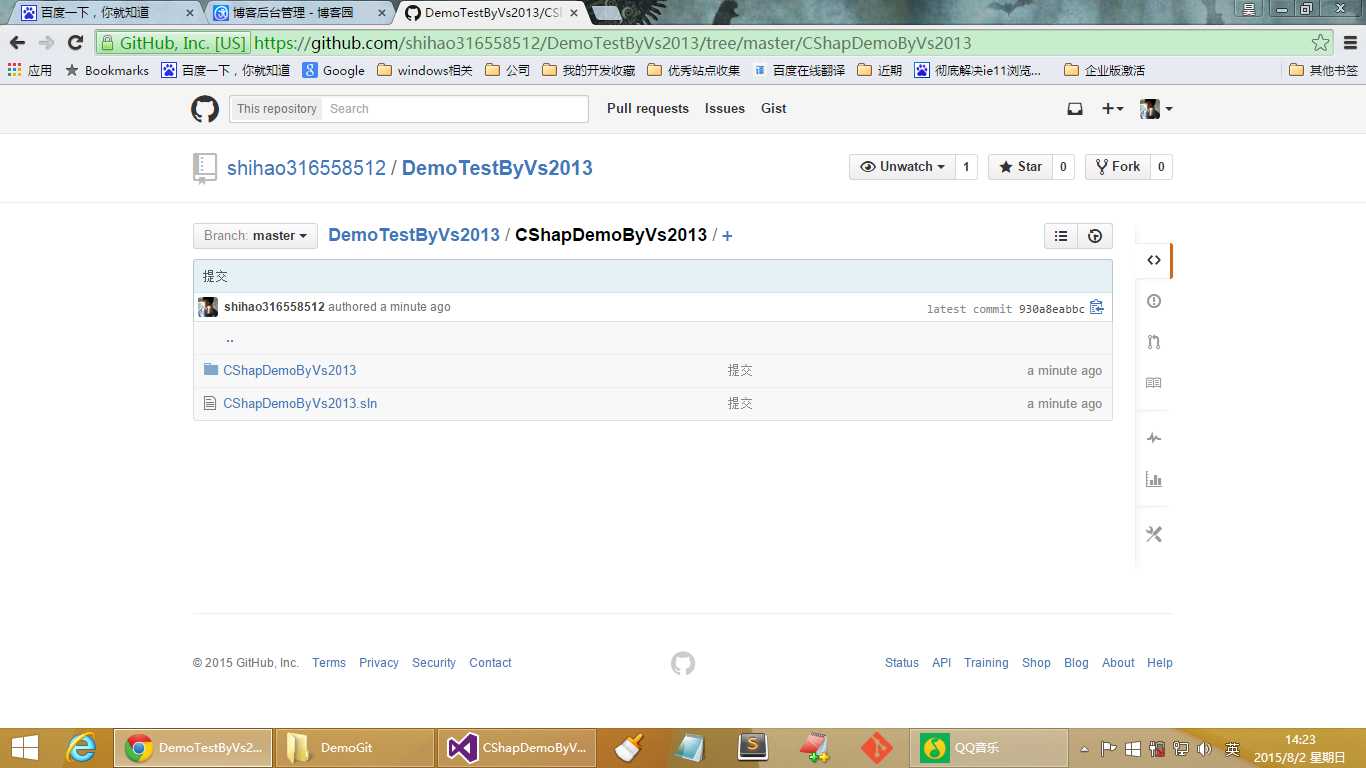Switch to Visual Studio CShapDemoByV taskbar item
This screenshot has height=768, width=1366.
517,748
